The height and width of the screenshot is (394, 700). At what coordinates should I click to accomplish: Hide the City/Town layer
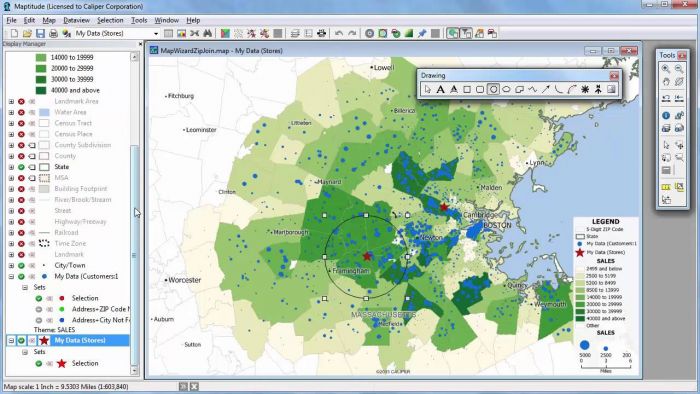tap(21, 265)
